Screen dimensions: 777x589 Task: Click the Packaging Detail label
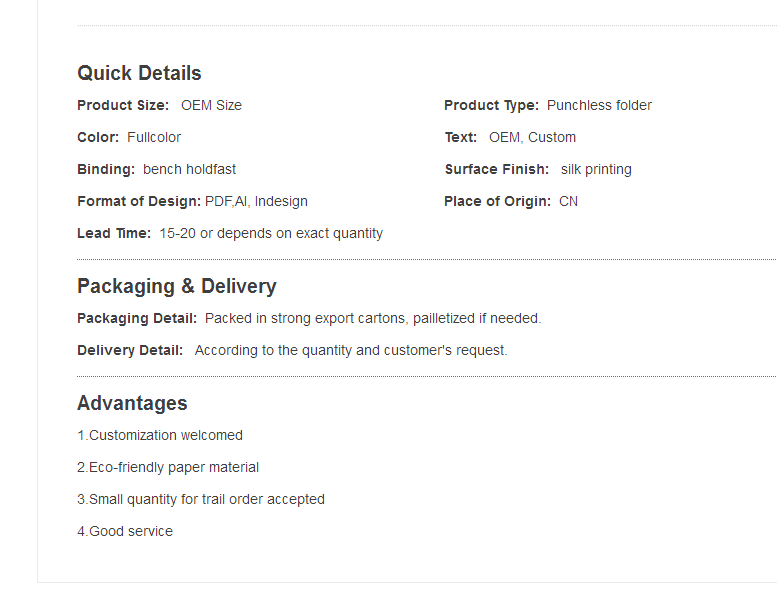[137, 319]
